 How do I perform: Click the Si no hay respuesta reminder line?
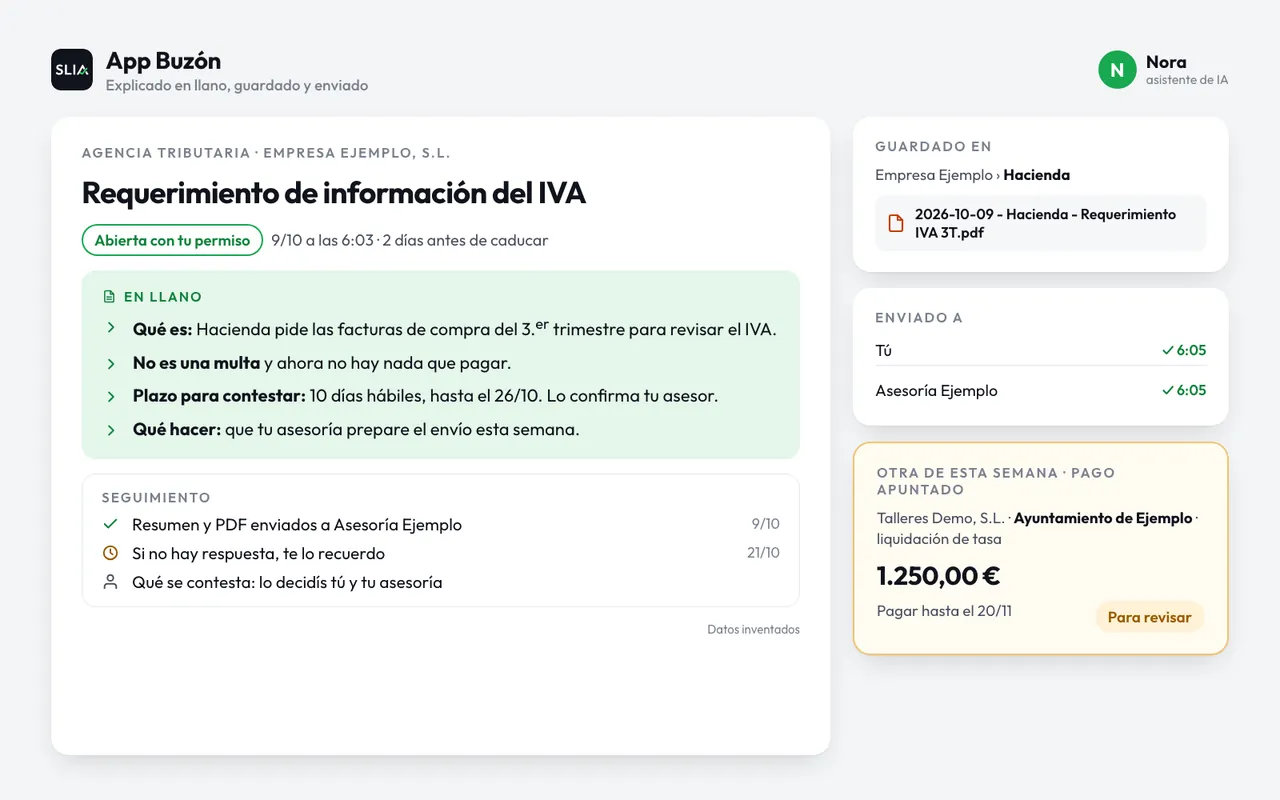coord(258,553)
